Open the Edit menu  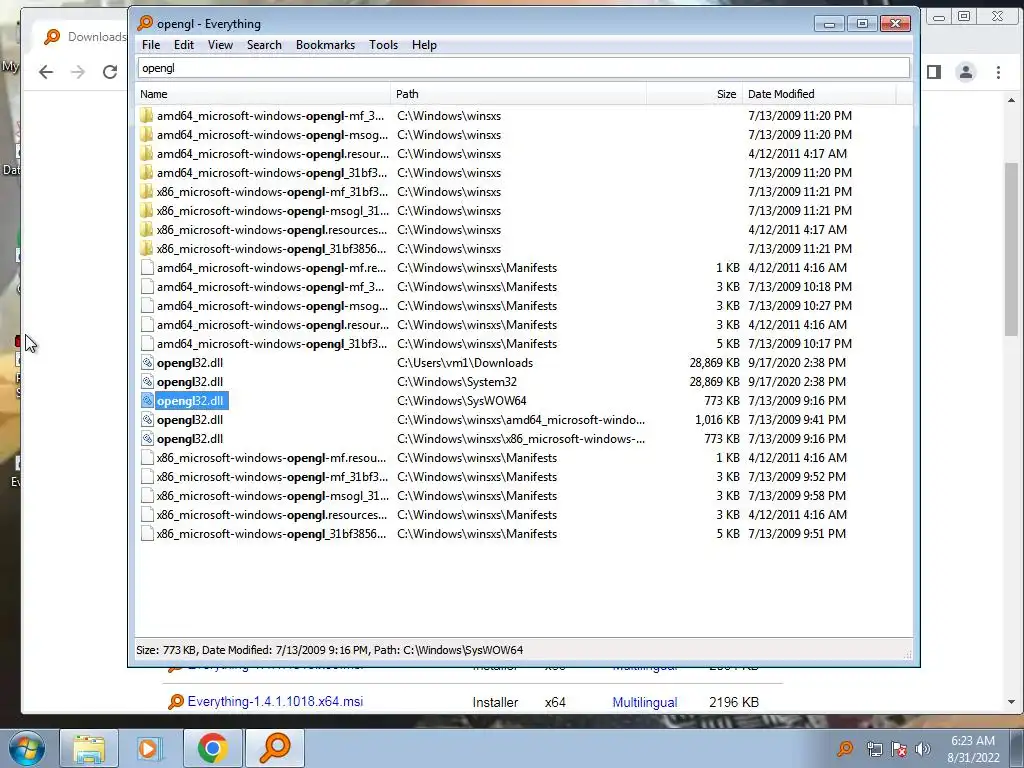tap(184, 45)
